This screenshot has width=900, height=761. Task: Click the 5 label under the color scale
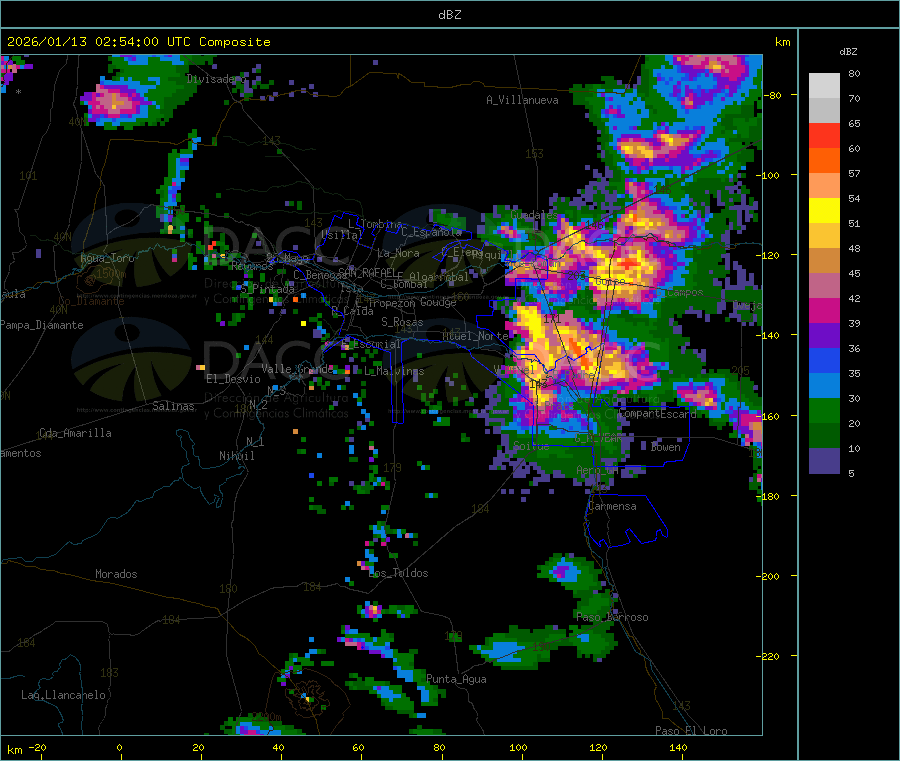[x=851, y=473]
